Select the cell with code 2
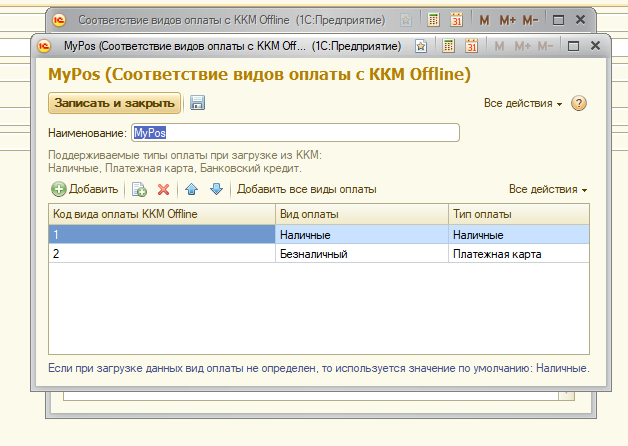This screenshot has height=446, width=628. [x=162, y=253]
